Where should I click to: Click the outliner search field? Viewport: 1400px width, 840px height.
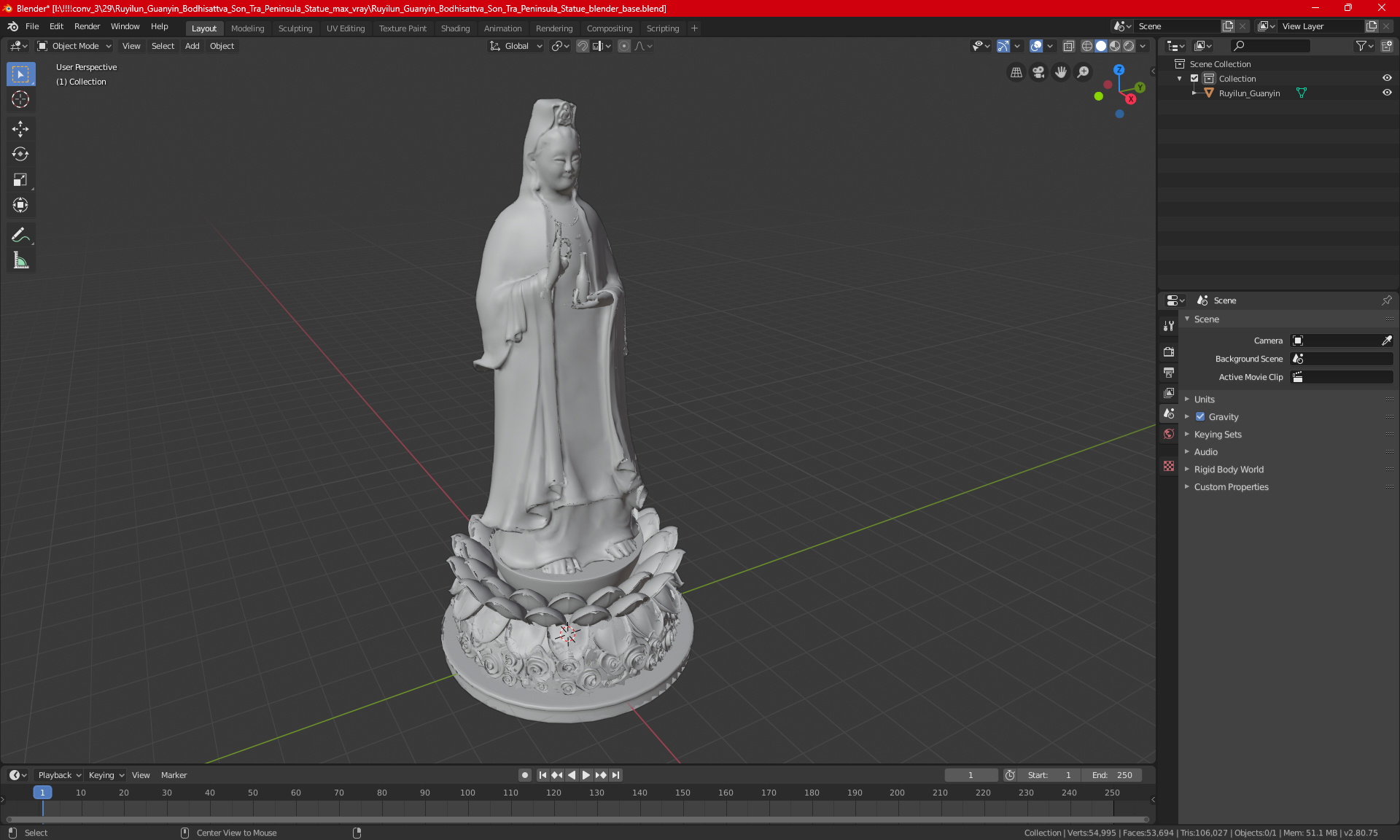pos(1270,46)
